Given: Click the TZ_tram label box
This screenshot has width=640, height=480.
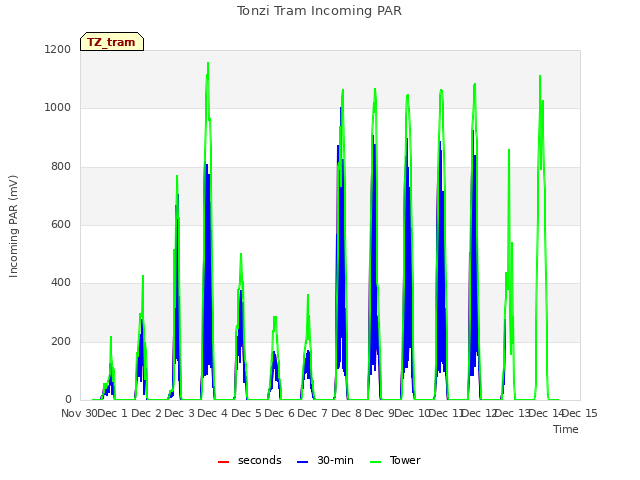Looking at the screenshot, I should (112, 42).
